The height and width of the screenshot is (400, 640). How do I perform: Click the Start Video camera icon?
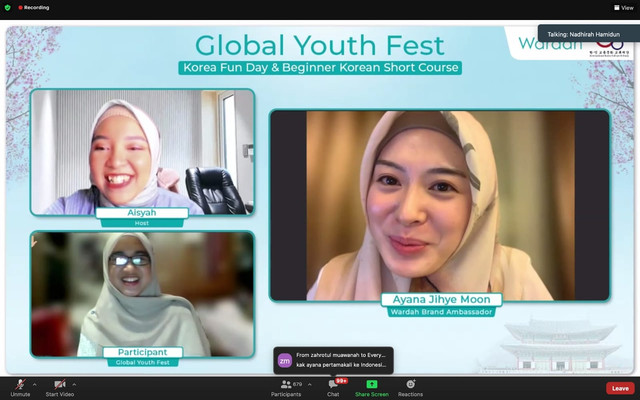point(60,384)
